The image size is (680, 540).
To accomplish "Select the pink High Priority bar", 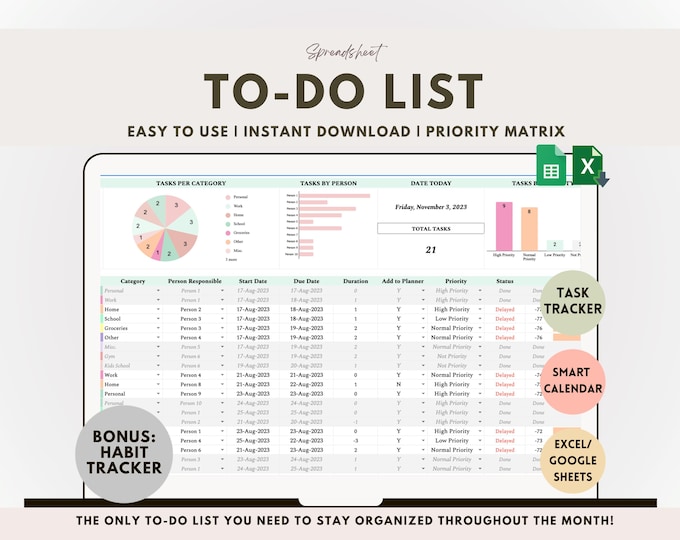I will tap(504, 226).
